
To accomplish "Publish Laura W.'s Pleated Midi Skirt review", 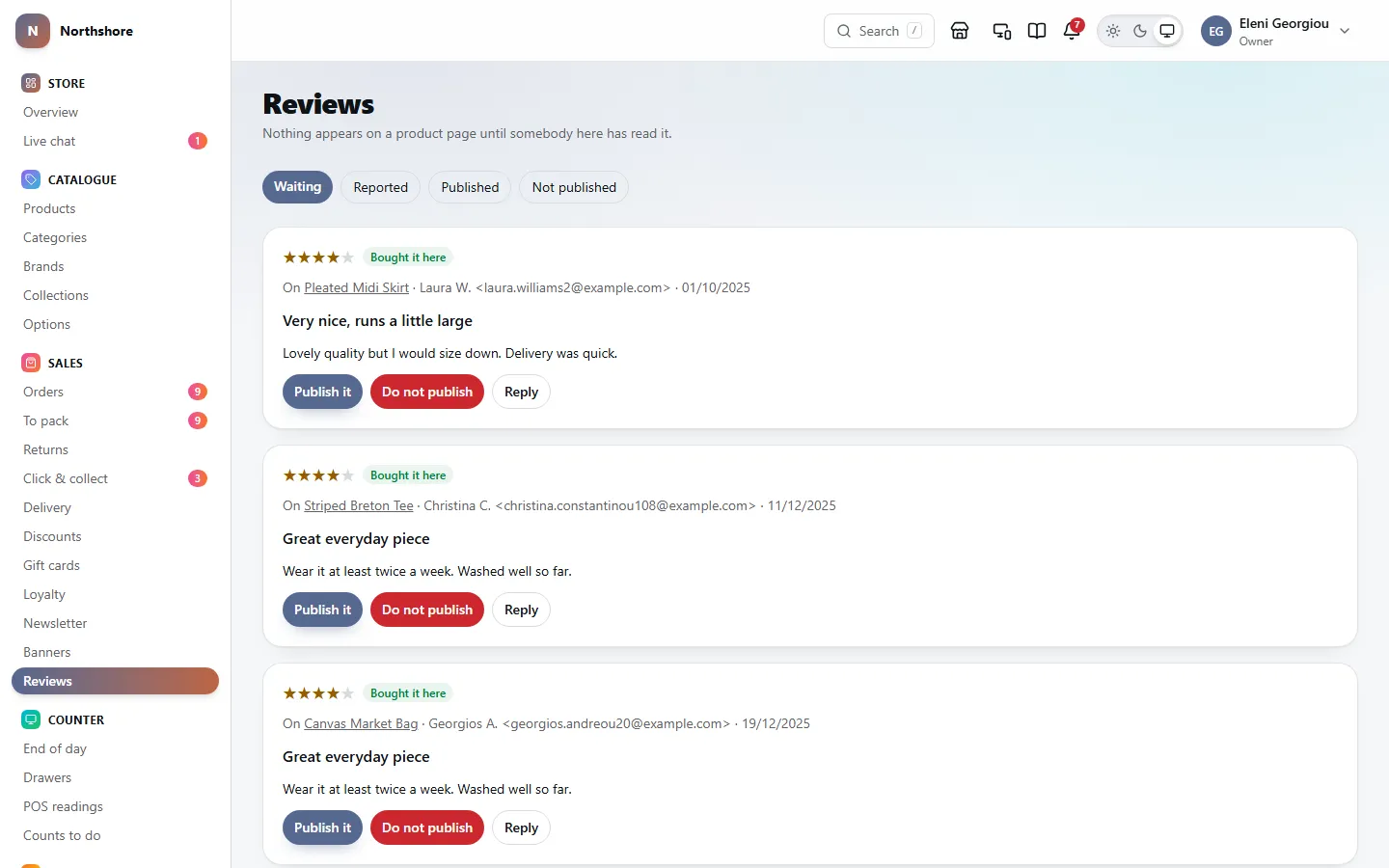I will click(x=322, y=392).
